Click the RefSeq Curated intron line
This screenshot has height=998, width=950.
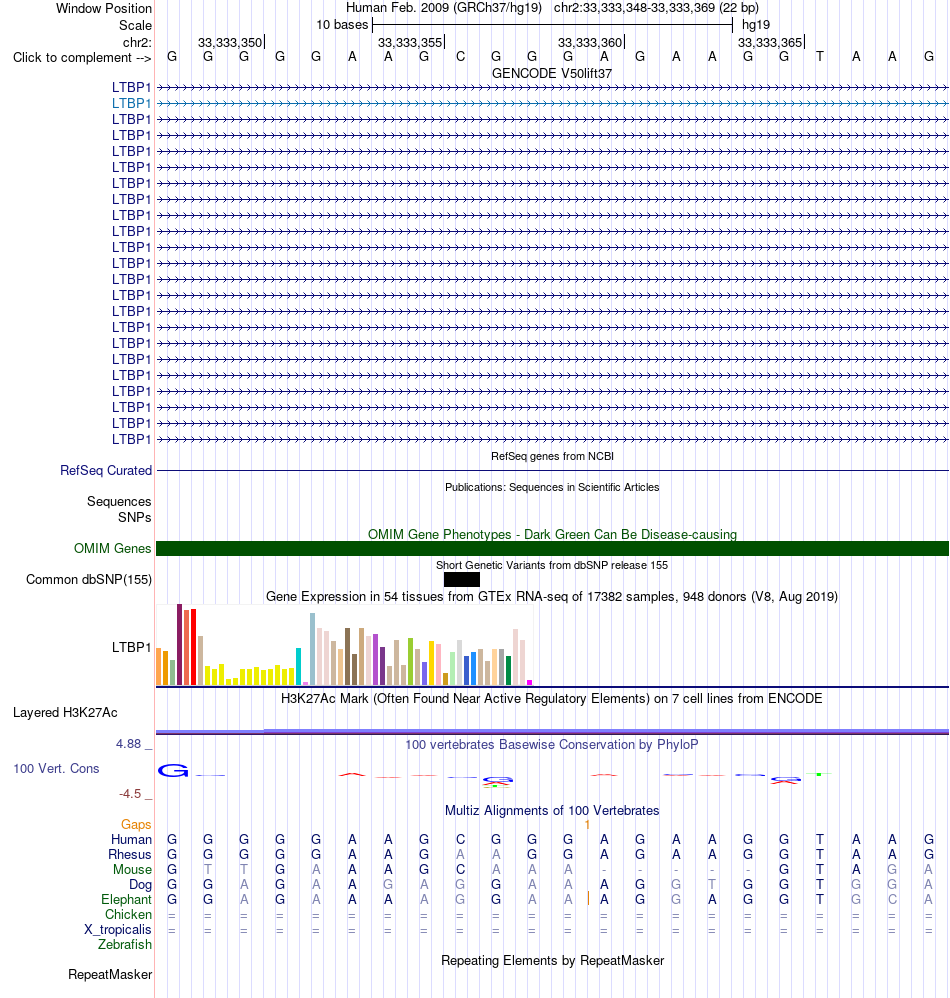click(552, 470)
